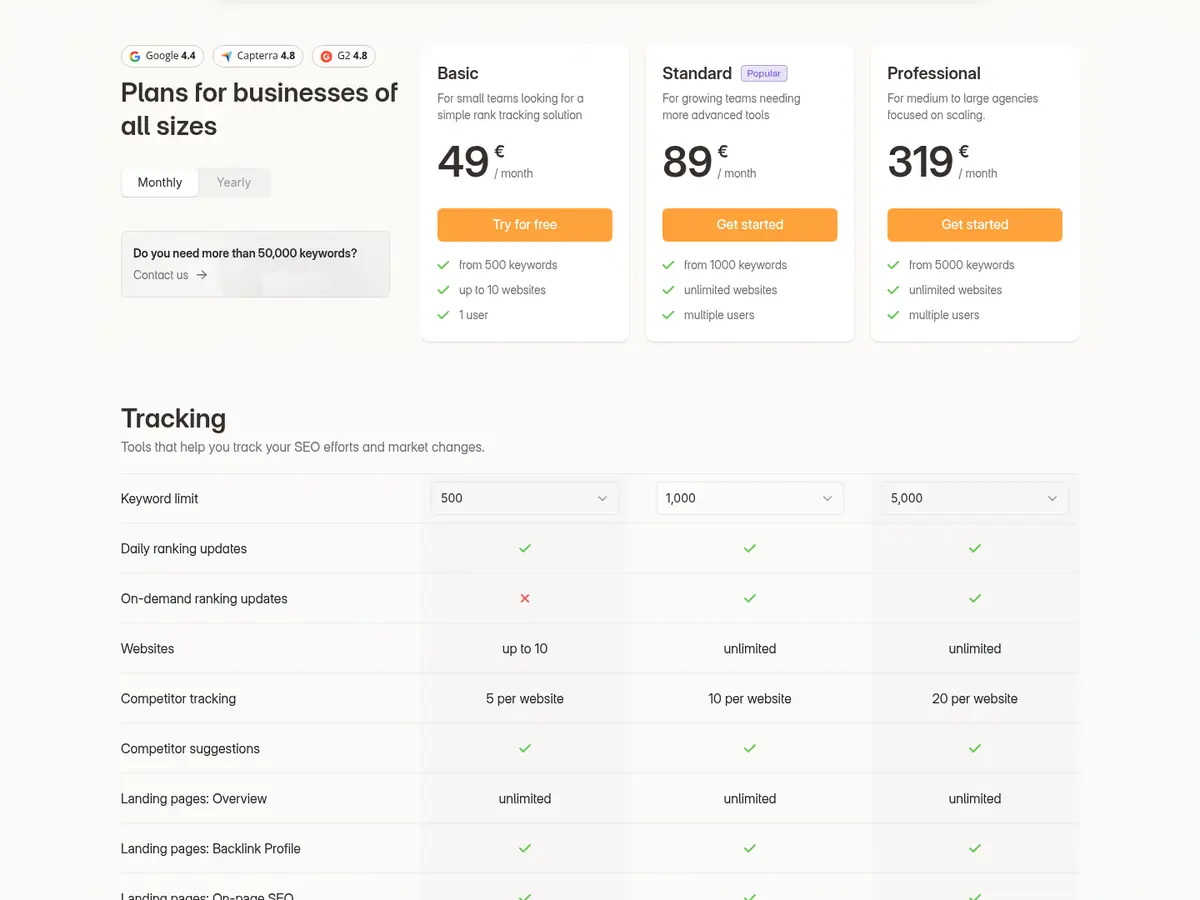
Task: Click the check icon beside 'from 5000 keywords'
Action: pyautogui.click(x=893, y=265)
